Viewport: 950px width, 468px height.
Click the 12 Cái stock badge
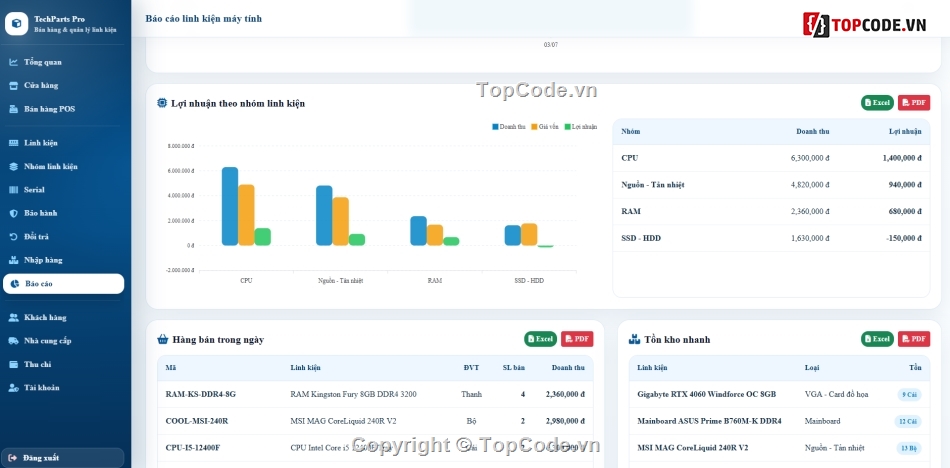[908, 421]
